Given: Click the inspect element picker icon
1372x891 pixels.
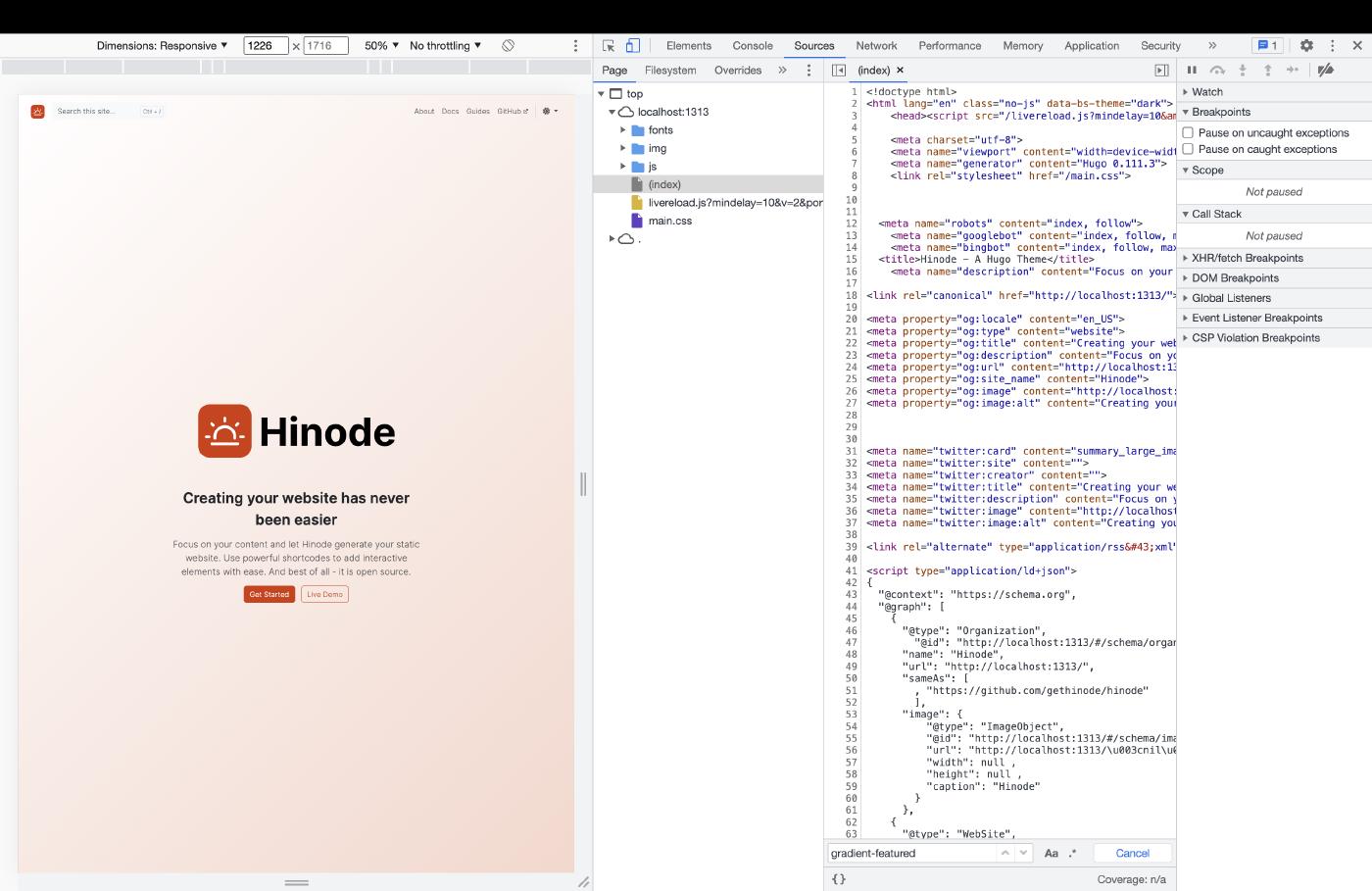Looking at the screenshot, I should click(609, 46).
